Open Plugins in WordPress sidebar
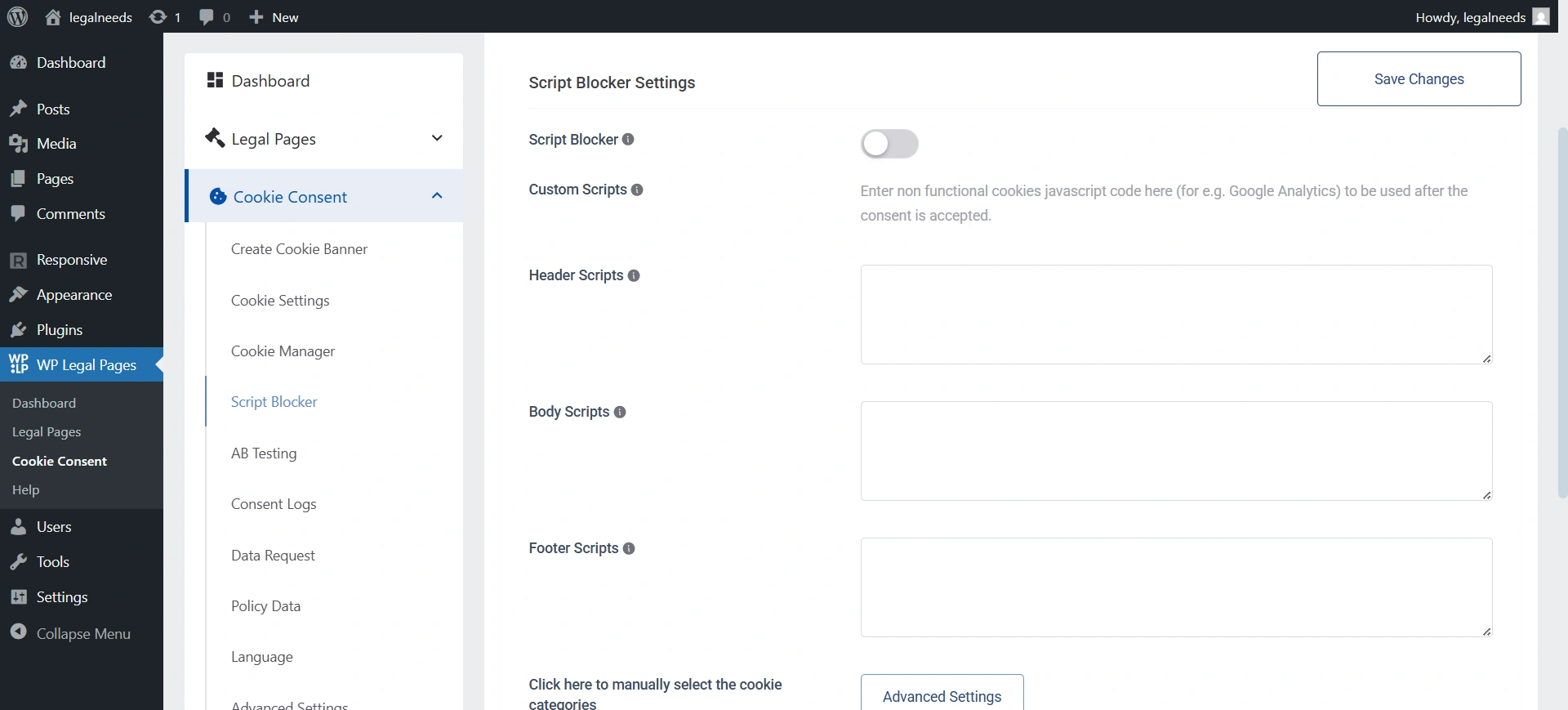1568x710 pixels. click(60, 330)
